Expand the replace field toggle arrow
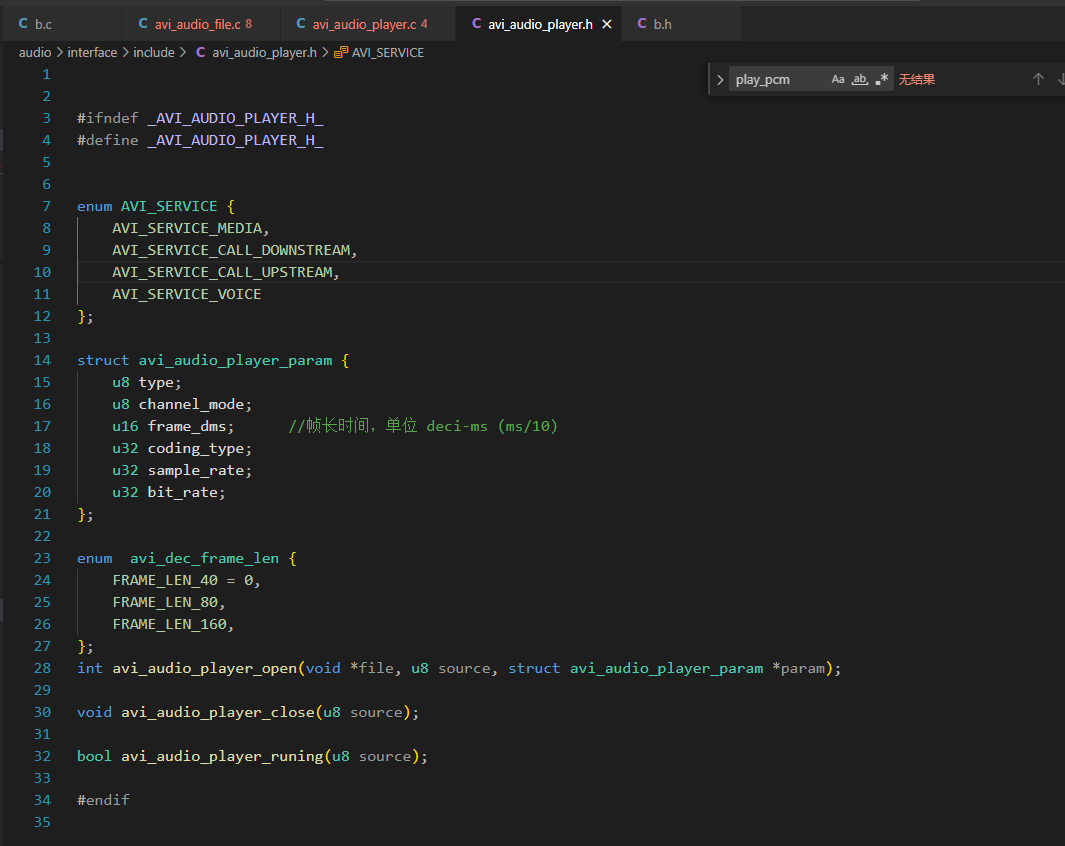 (x=720, y=79)
